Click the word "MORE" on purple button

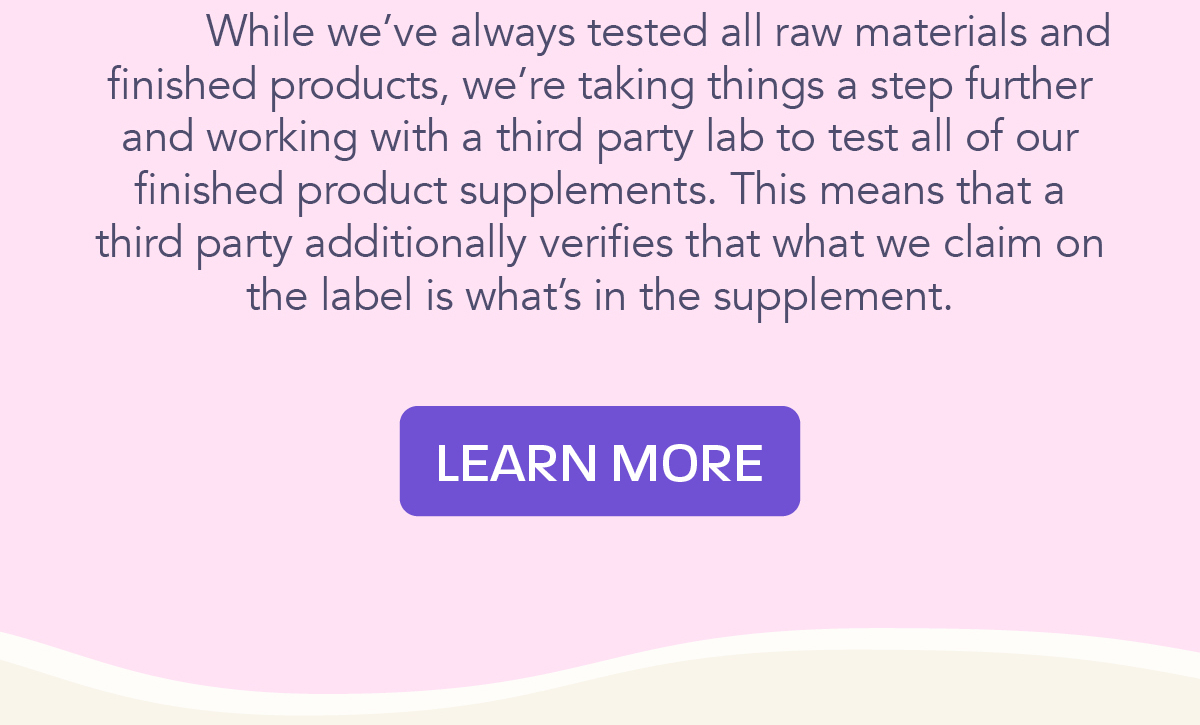pos(687,463)
